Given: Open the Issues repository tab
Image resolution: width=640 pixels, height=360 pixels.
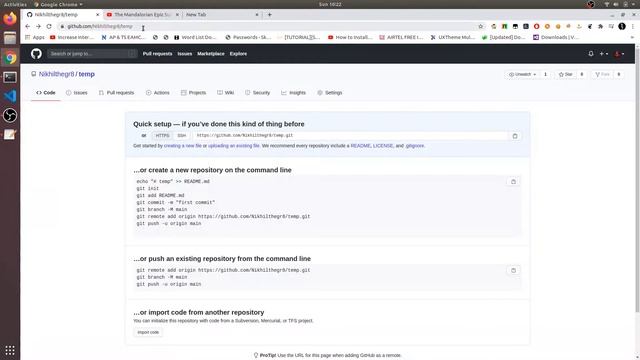Looking at the screenshot, I should 77,93.
